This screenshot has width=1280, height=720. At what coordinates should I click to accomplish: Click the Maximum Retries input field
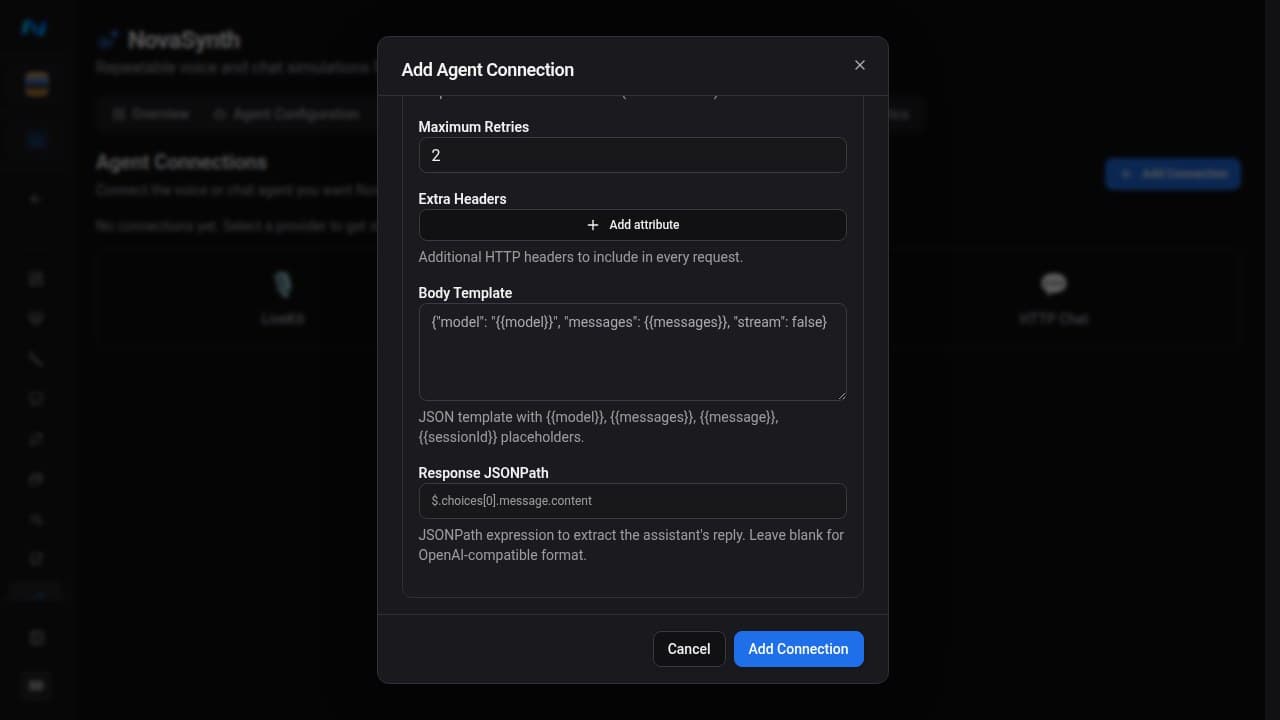632,155
